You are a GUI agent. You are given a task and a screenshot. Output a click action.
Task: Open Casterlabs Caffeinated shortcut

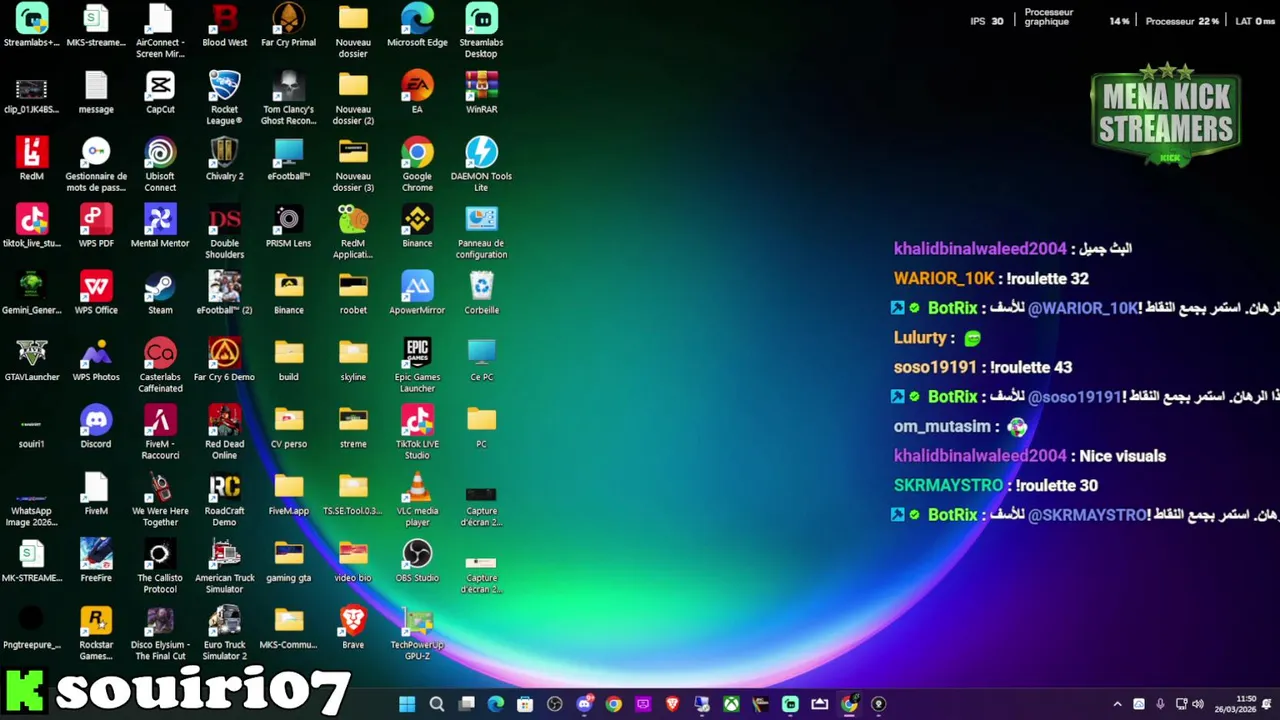coord(160,367)
